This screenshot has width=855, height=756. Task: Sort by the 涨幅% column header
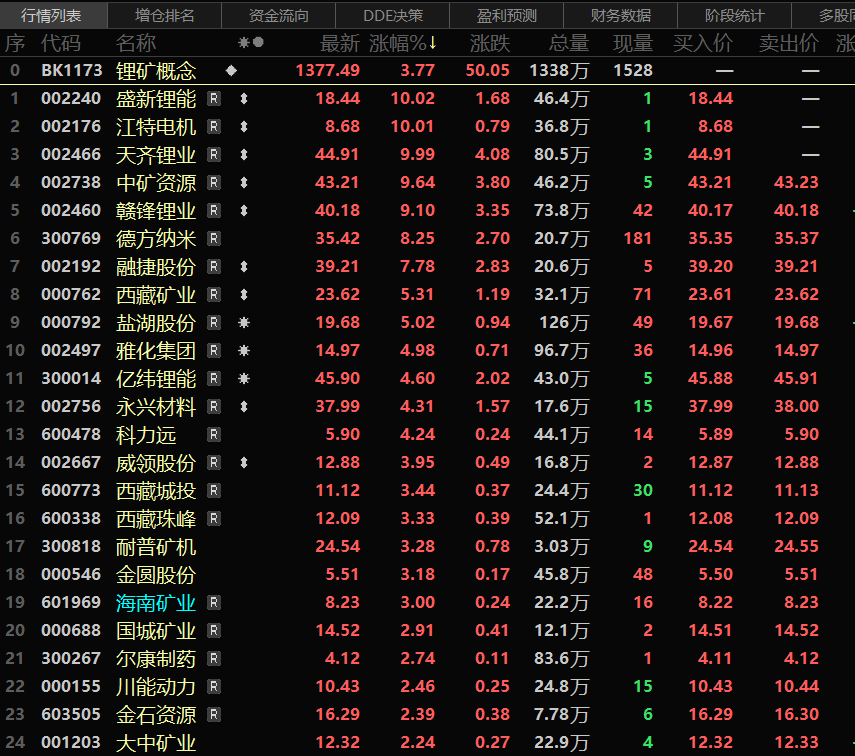click(403, 43)
